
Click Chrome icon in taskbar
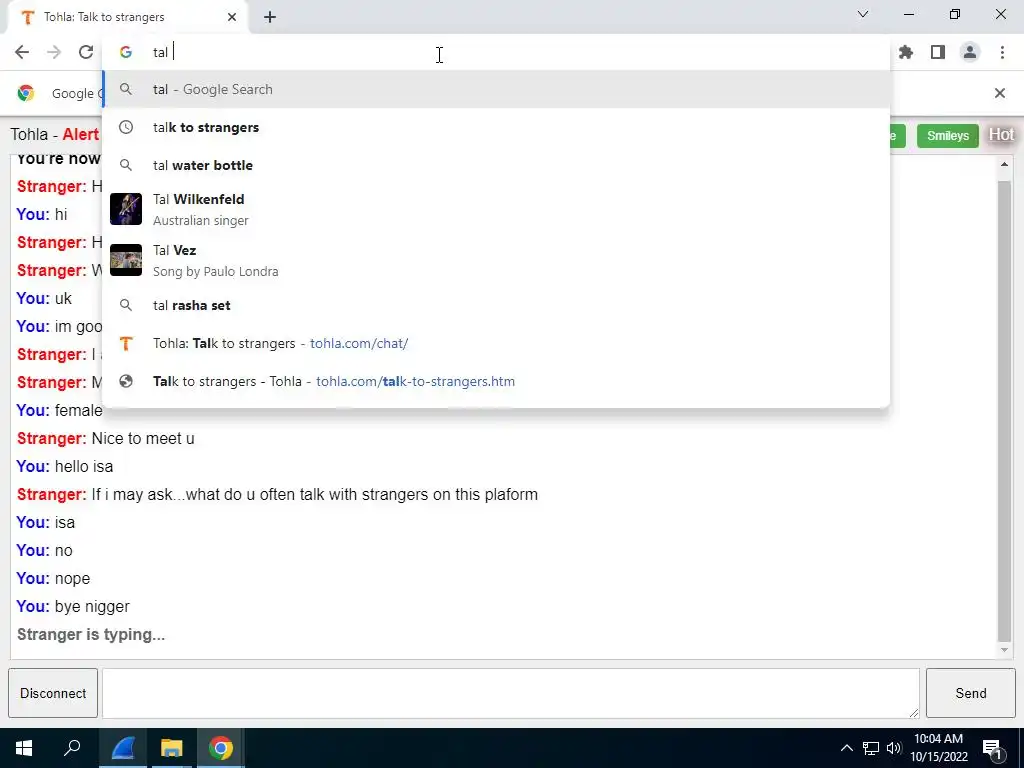click(221, 748)
